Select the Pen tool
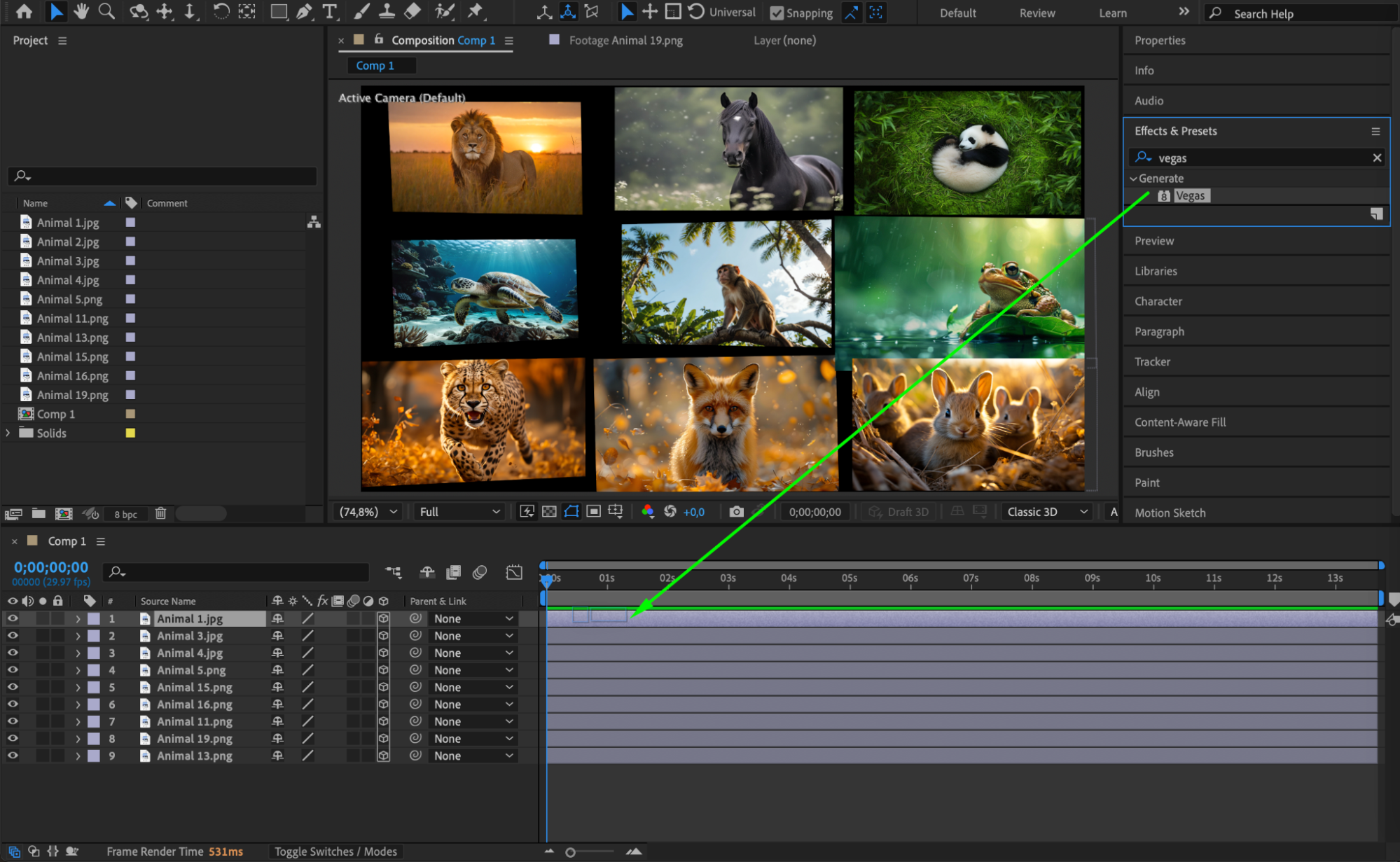This screenshot has width=1400, height=862. 304,11
